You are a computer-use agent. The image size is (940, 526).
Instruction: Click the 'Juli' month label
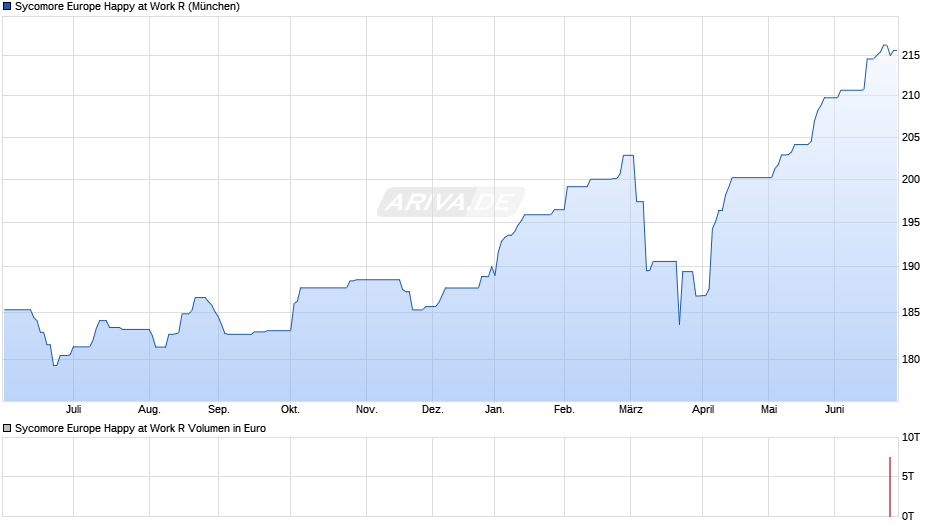pos(73,410)
